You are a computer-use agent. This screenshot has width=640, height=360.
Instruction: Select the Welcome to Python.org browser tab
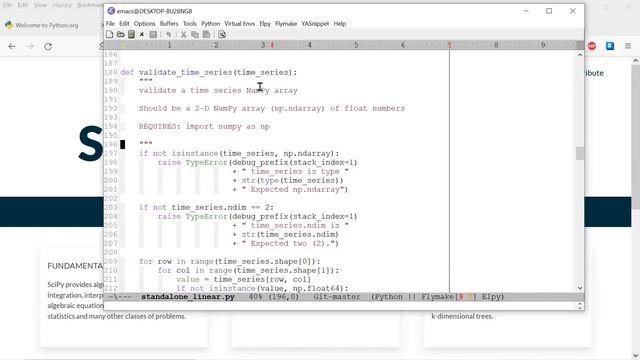47,25
